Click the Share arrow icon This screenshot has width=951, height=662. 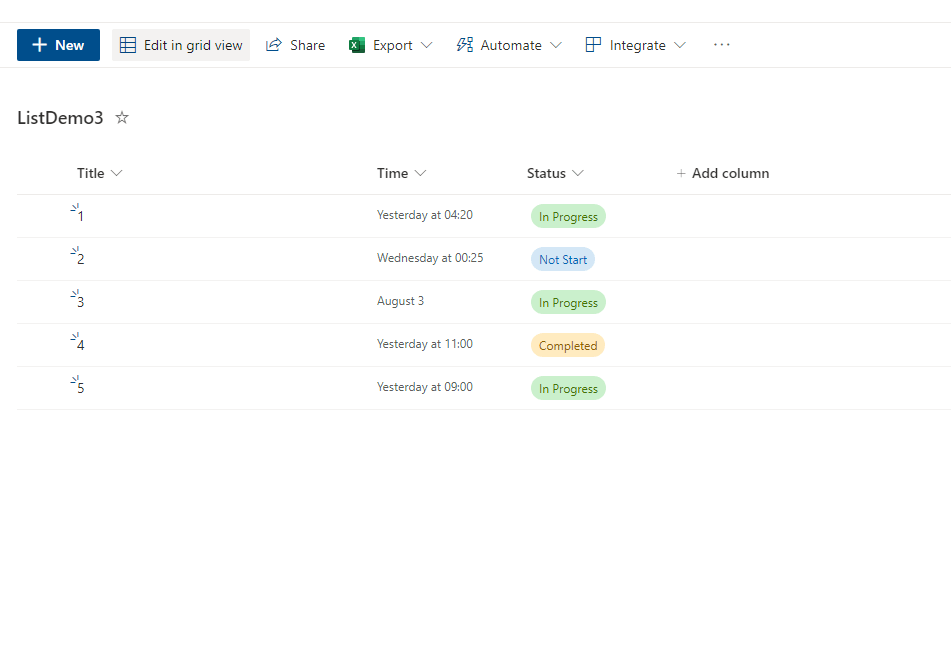(x=274, y=45)
